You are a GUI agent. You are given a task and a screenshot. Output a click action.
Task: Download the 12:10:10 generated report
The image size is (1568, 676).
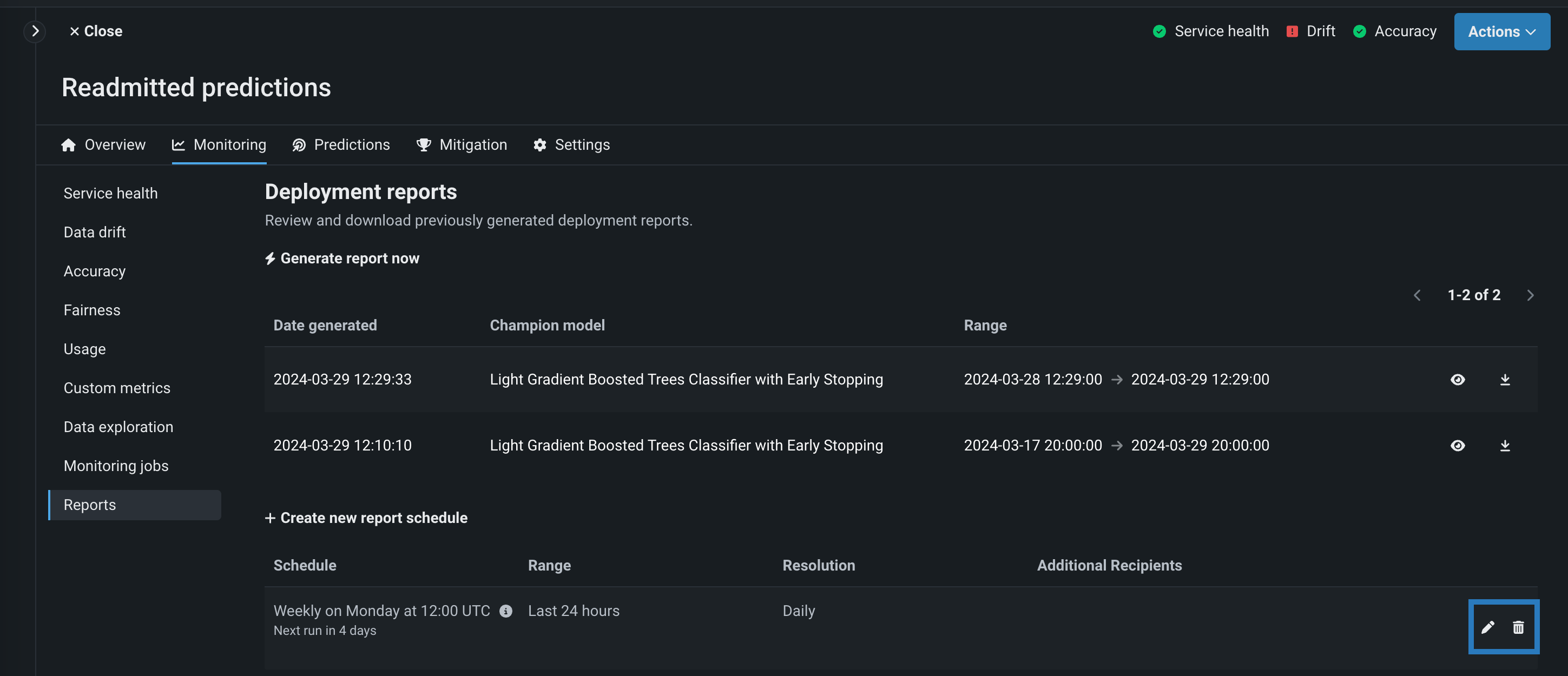coord(1505,446)
